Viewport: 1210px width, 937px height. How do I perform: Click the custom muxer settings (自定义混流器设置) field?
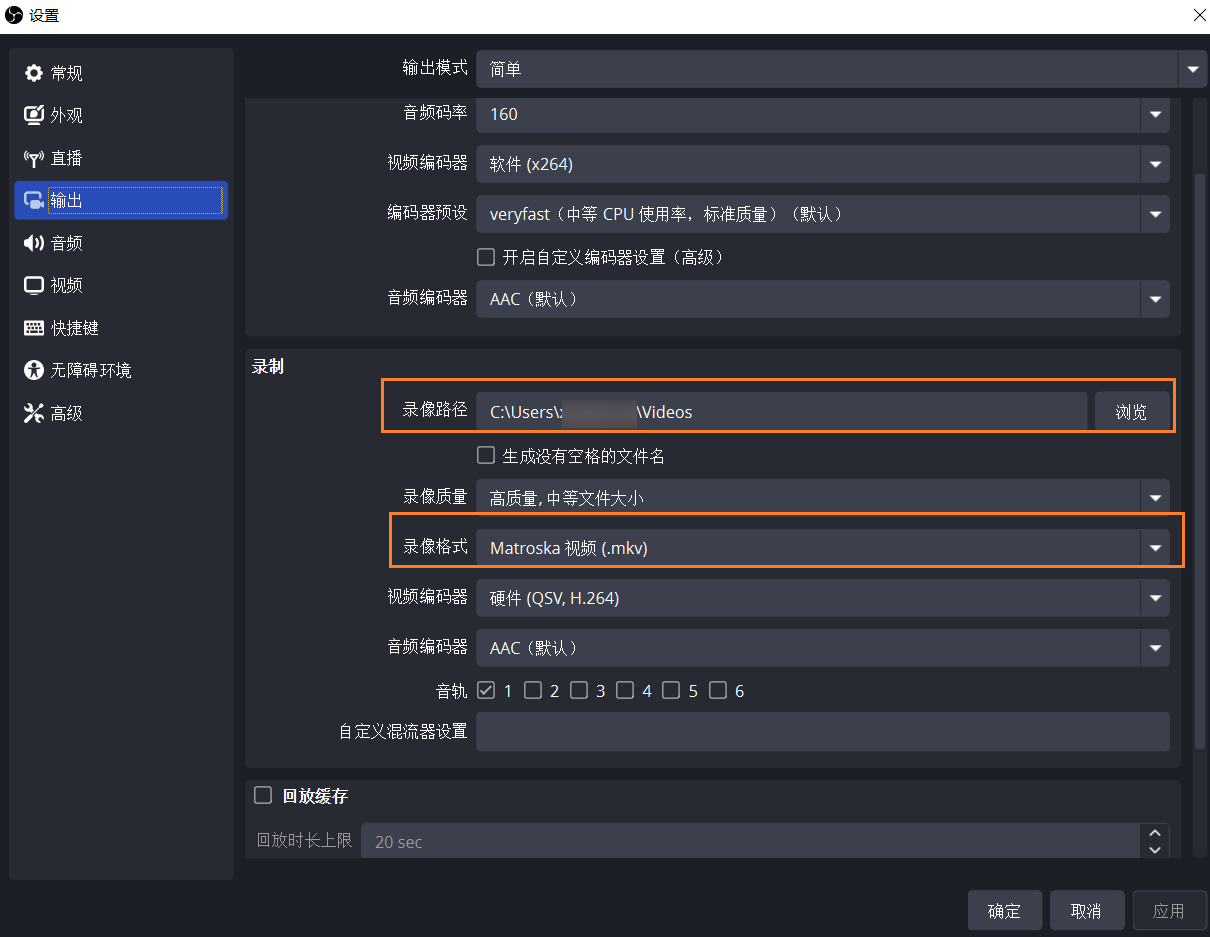[x=822, y=731]
